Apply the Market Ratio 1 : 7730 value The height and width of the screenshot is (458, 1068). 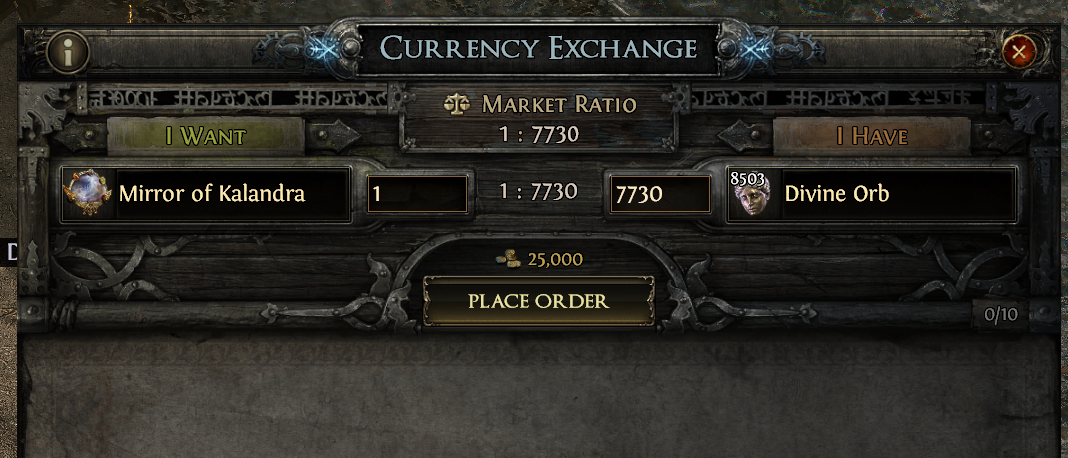click(538, 134)
